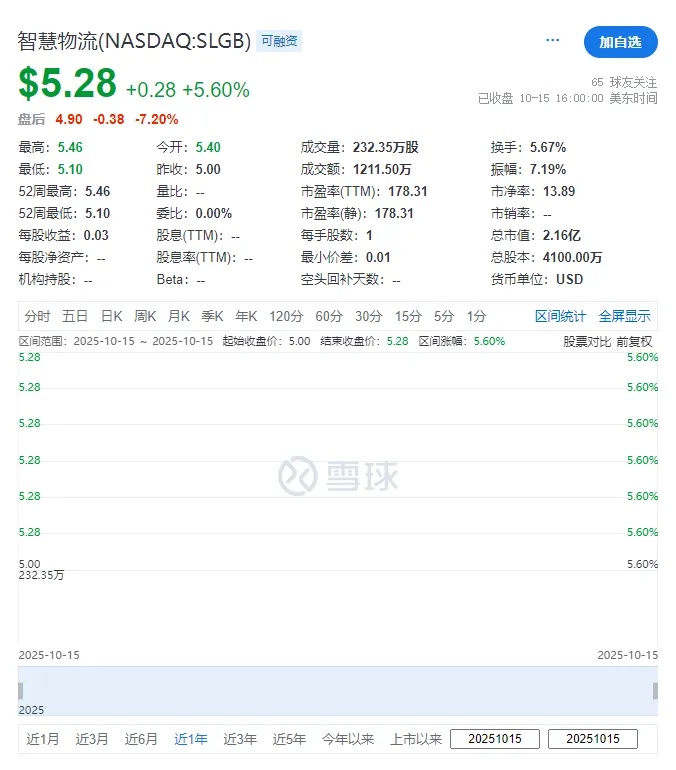Click the 每股收益 value 0.03

pos(96,236)
